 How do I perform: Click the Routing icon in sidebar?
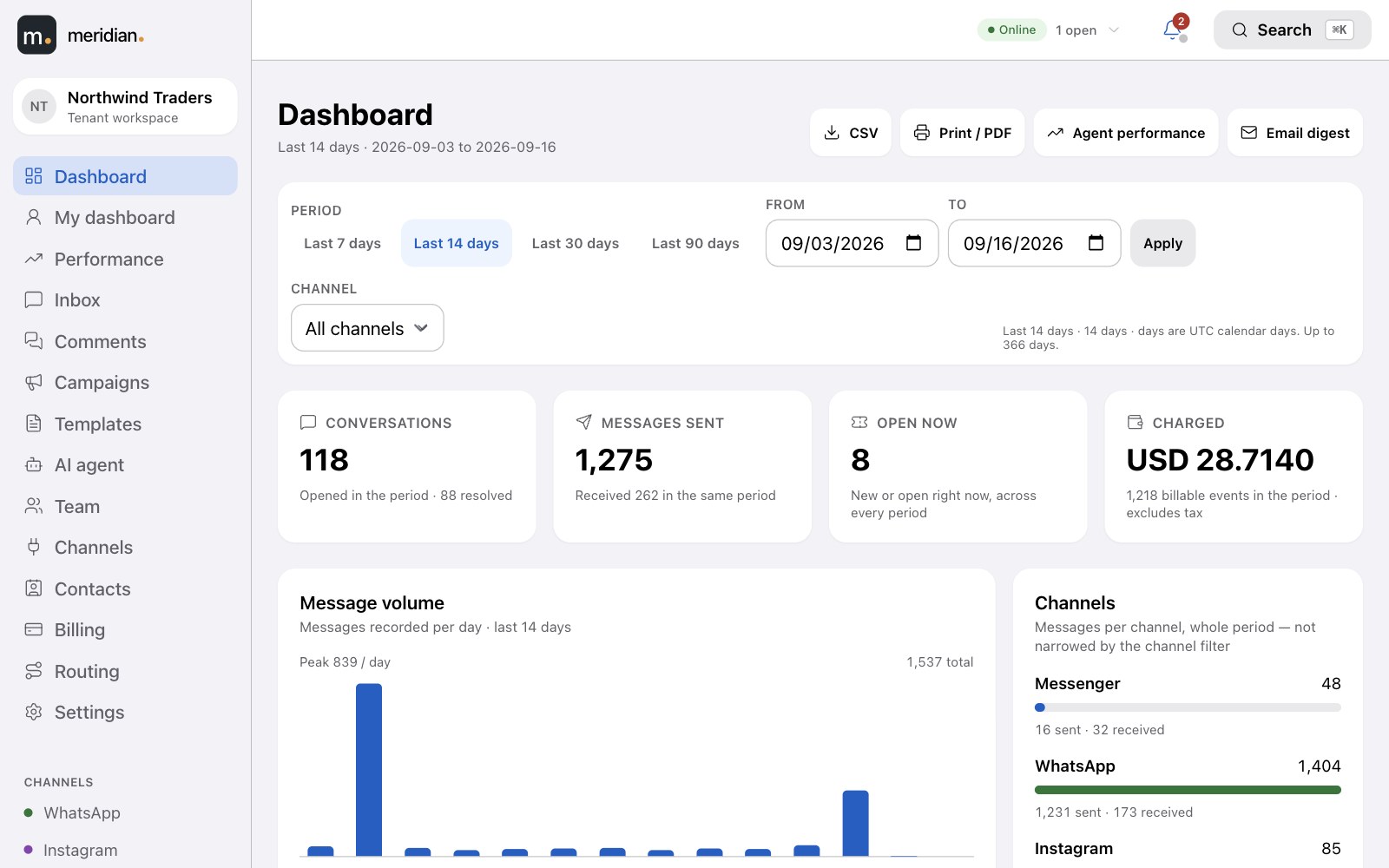tap(34, 671)
